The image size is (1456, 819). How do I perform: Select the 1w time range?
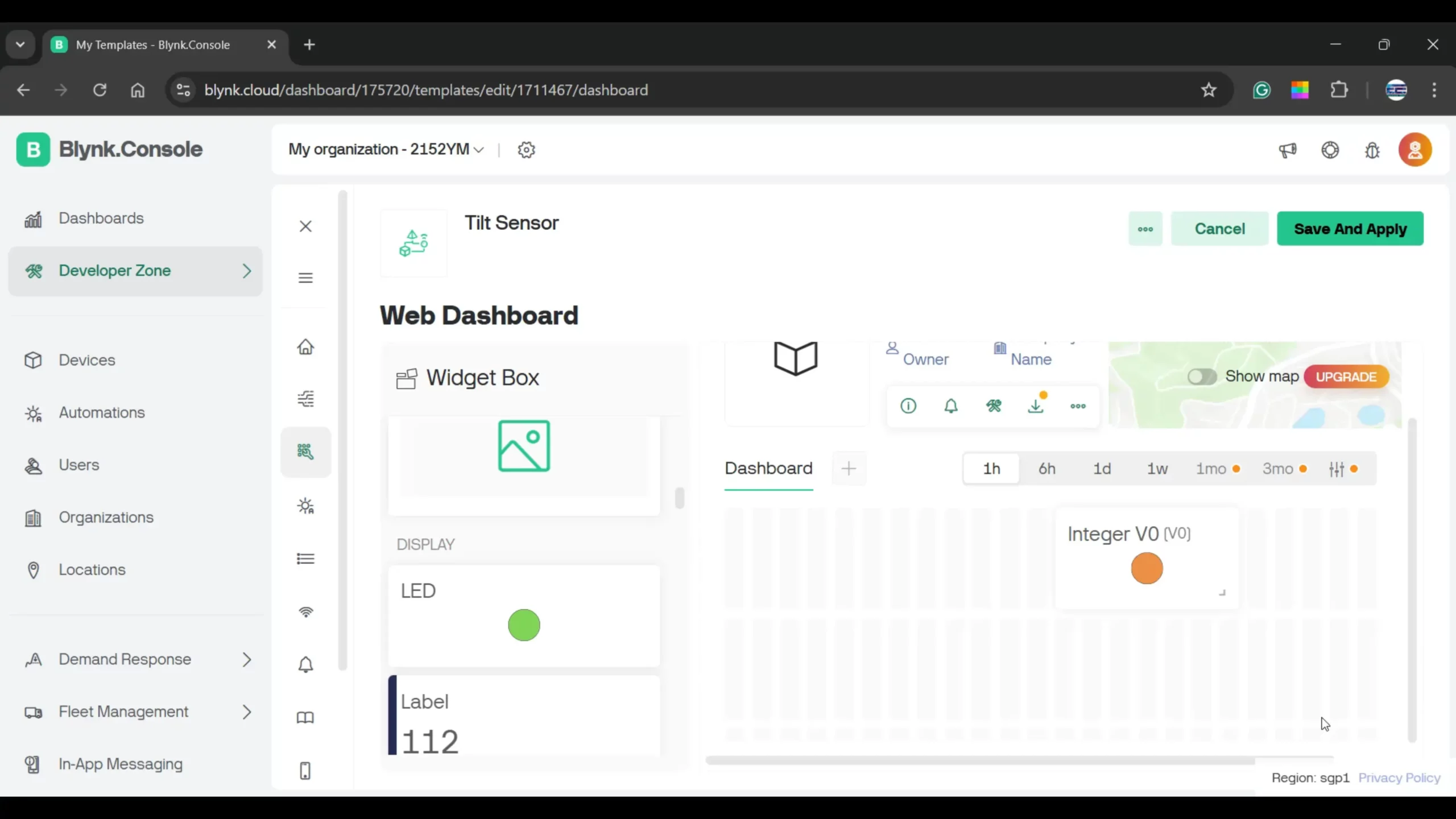click(1157, 469)
